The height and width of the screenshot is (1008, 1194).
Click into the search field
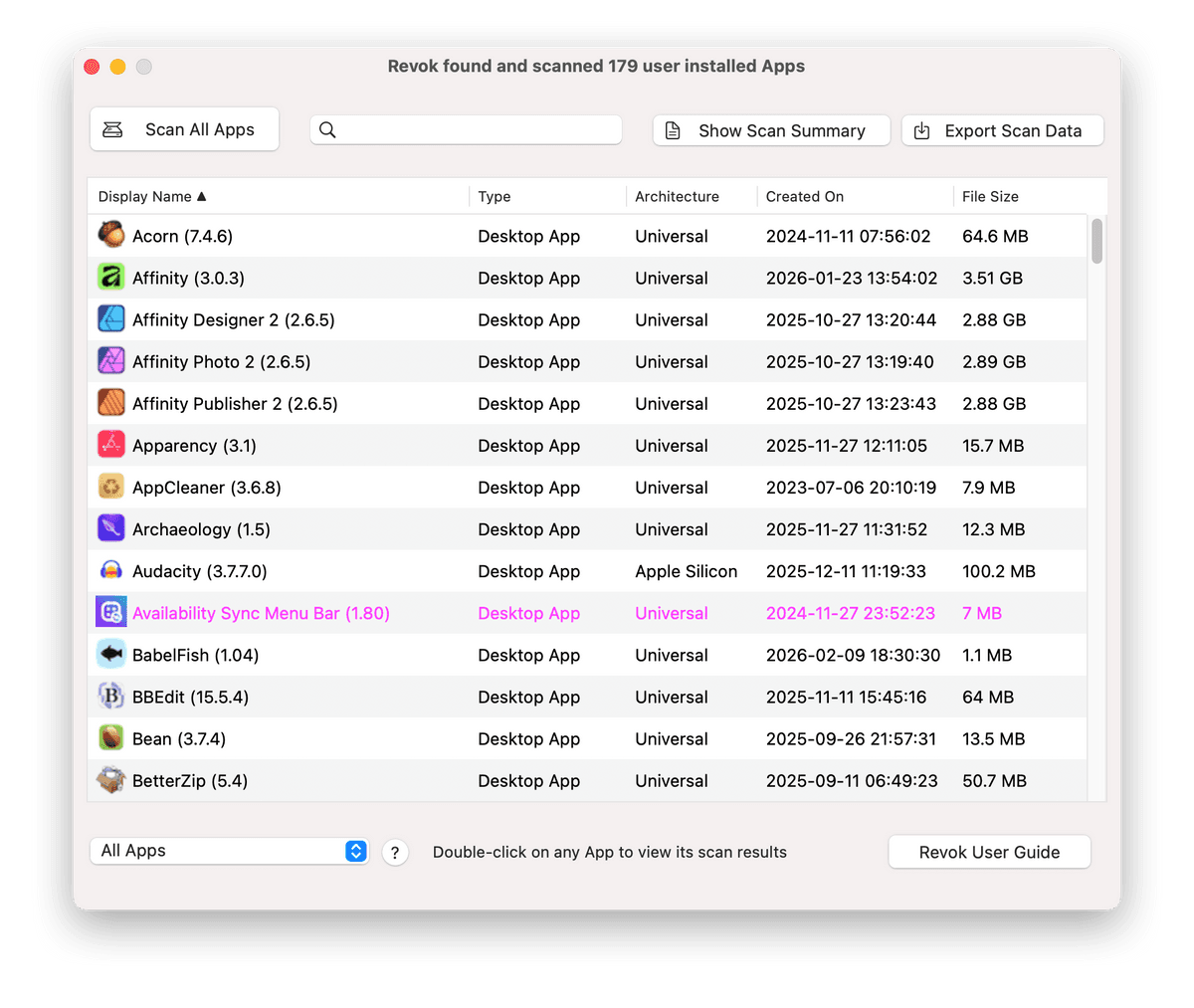pyautogui.click(x=478, y=130)
